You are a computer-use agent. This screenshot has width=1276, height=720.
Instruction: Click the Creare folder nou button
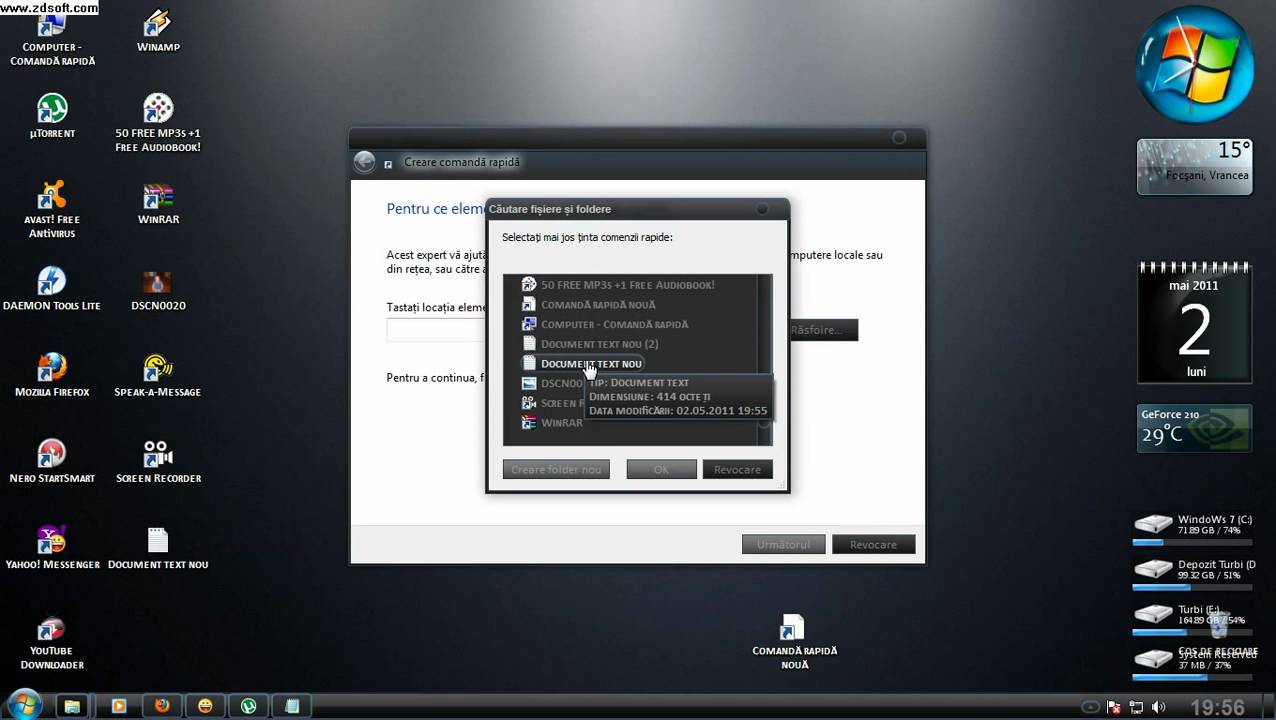(x=556, y=469)
